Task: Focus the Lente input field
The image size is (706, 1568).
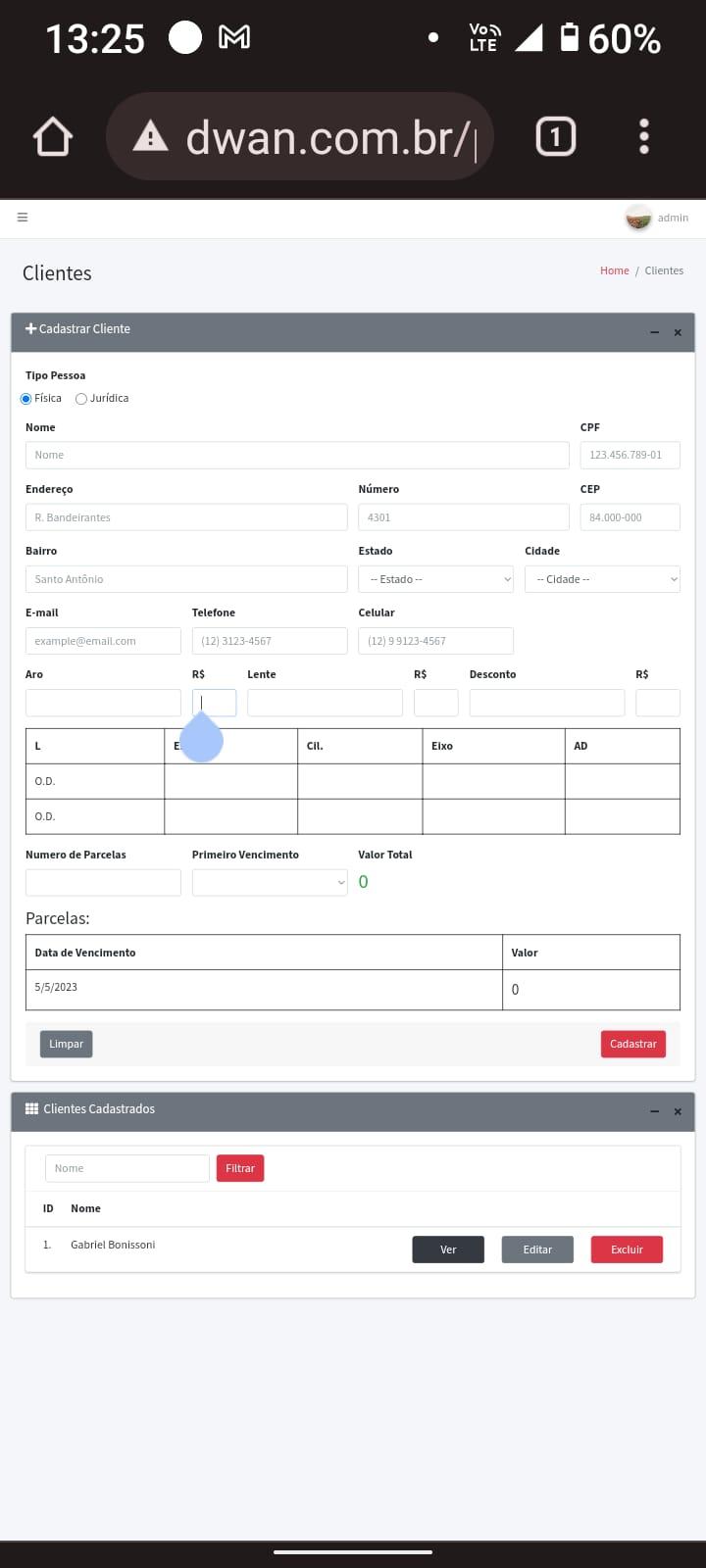Action: tap(325, 703)
